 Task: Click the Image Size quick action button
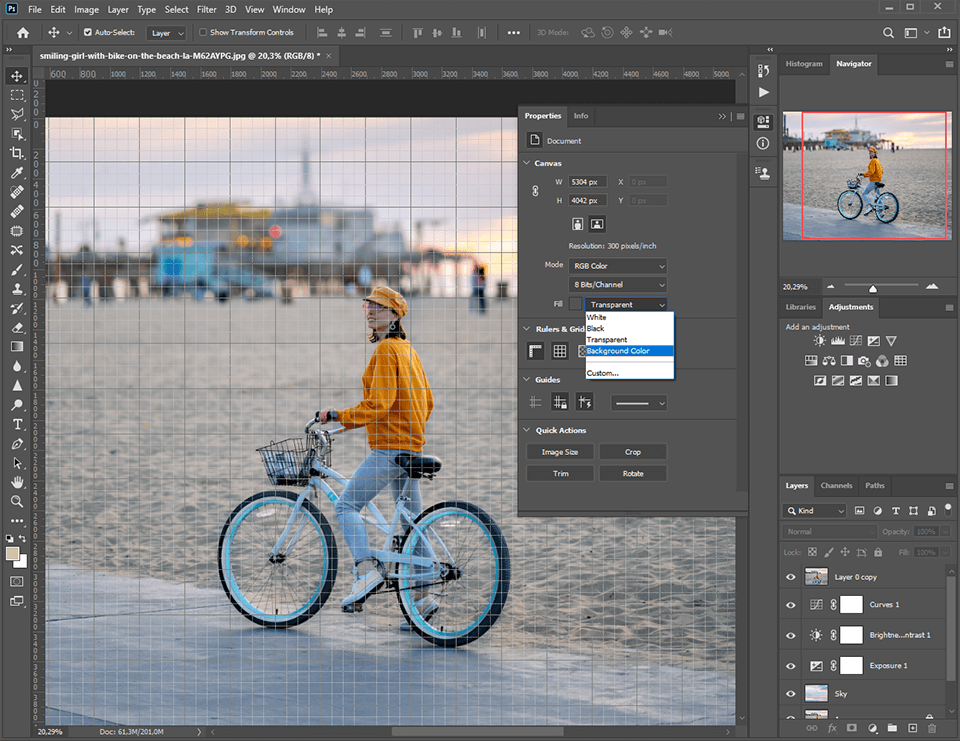point(559,451)
